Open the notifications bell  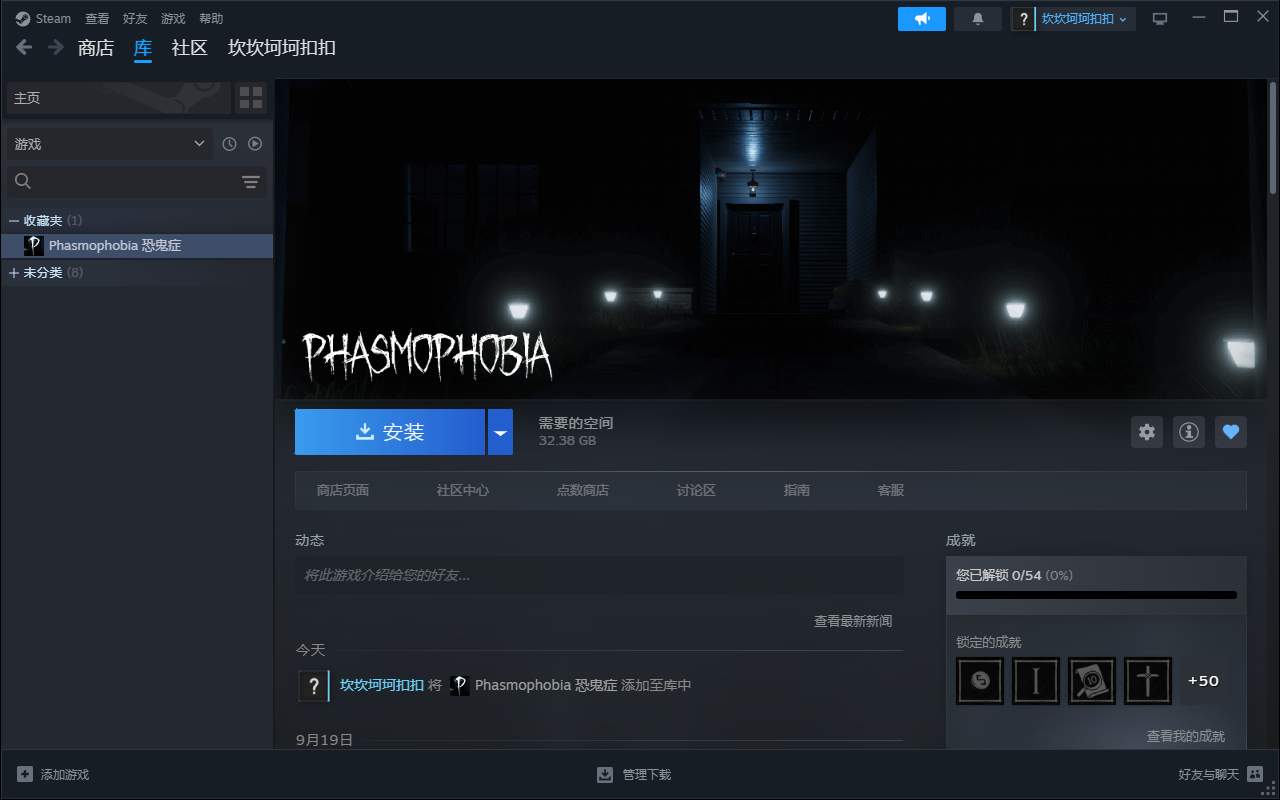point(978,19)
